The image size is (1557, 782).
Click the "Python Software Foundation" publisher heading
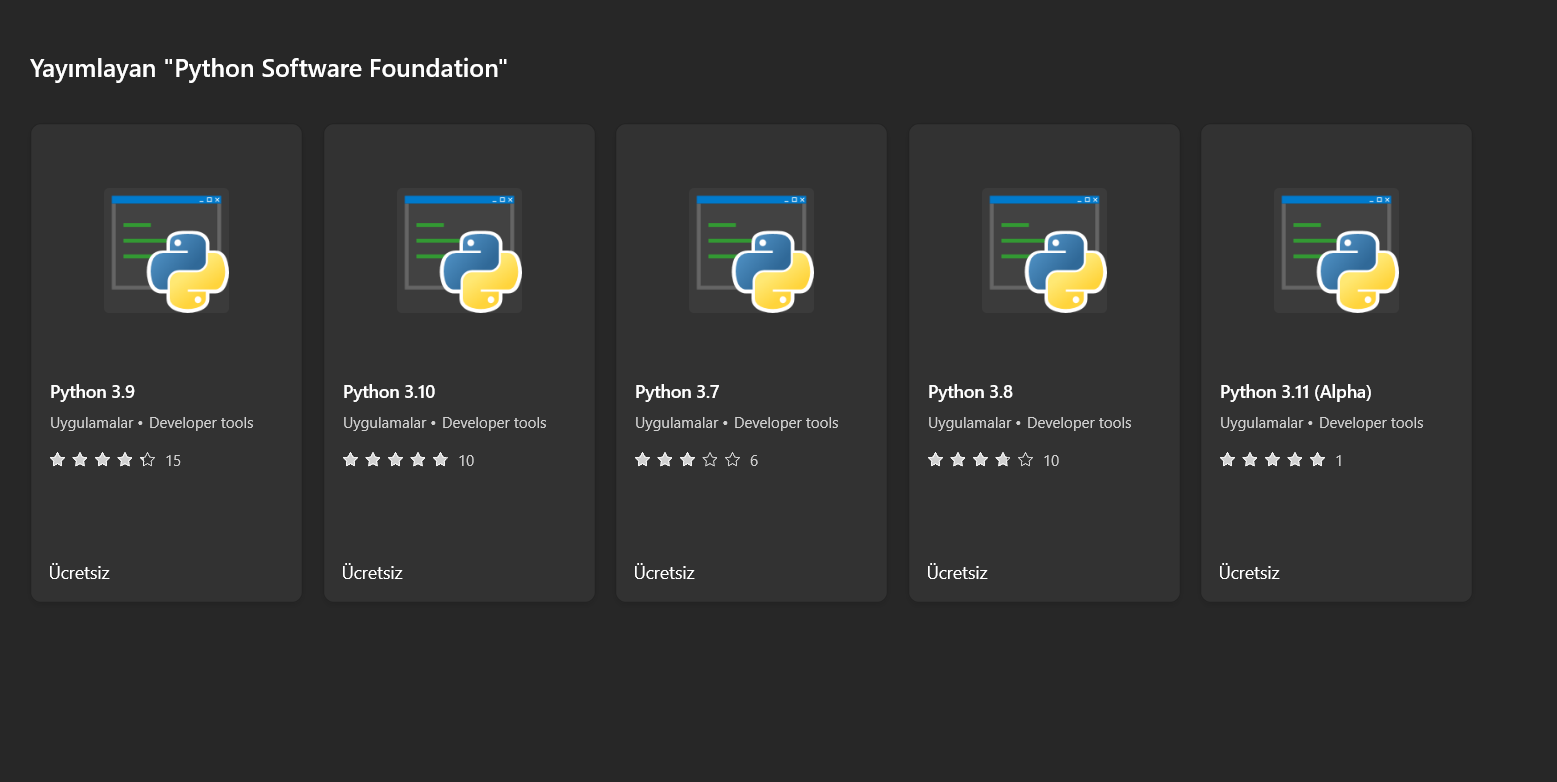[269, 69]
